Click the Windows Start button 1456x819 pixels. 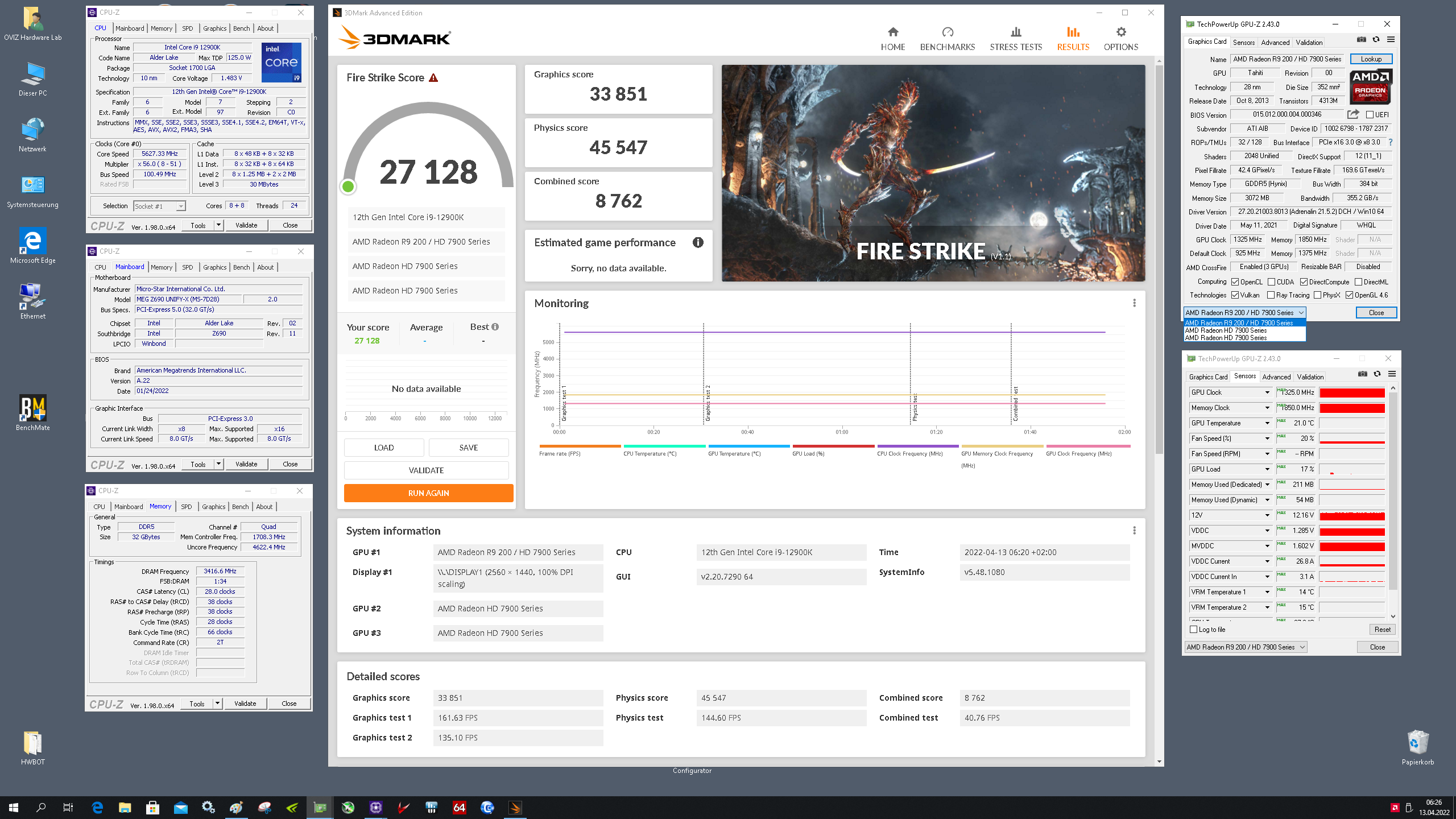(14, 808)
